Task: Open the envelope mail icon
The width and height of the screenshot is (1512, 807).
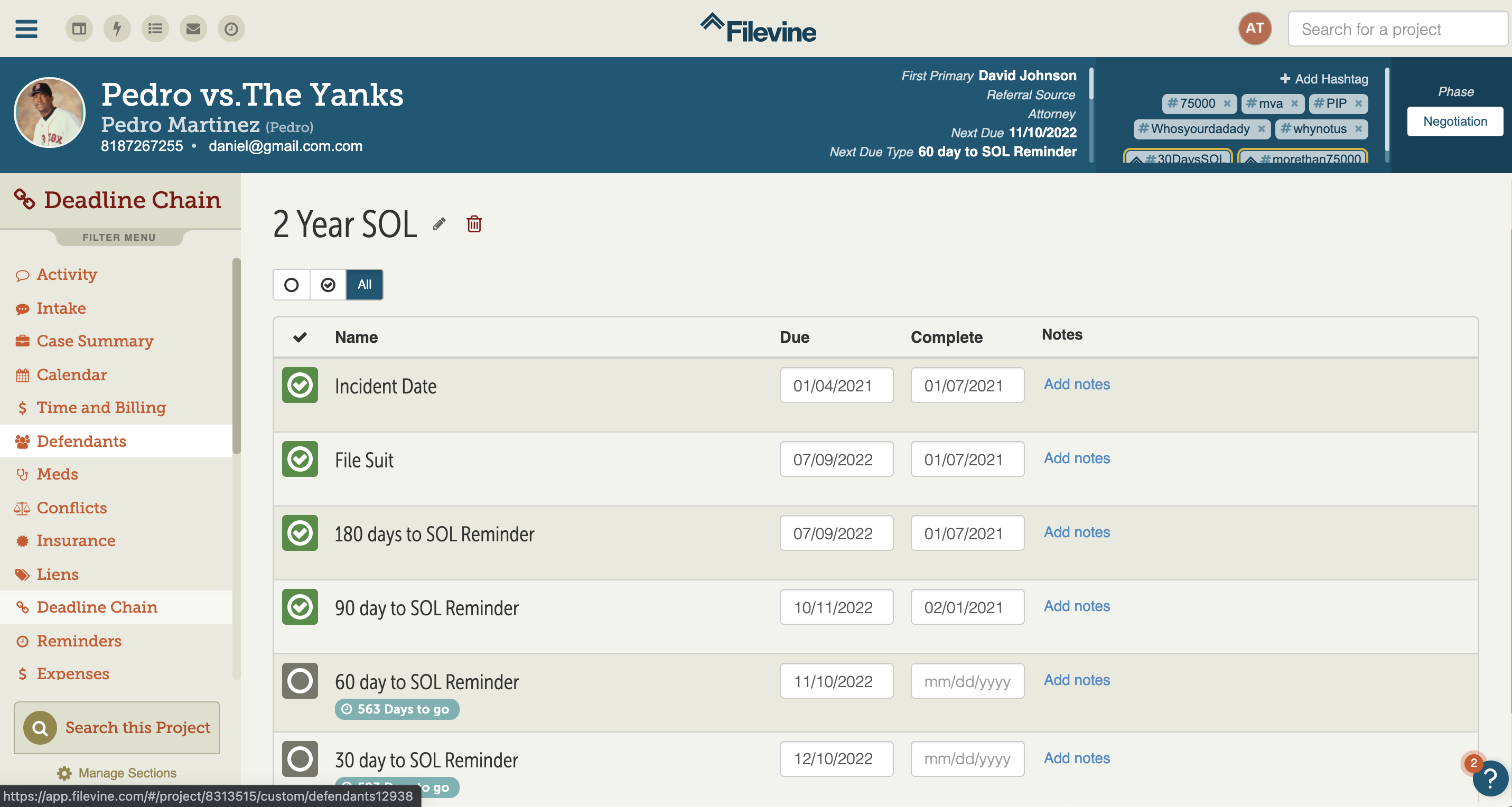Action: (193, 29)
